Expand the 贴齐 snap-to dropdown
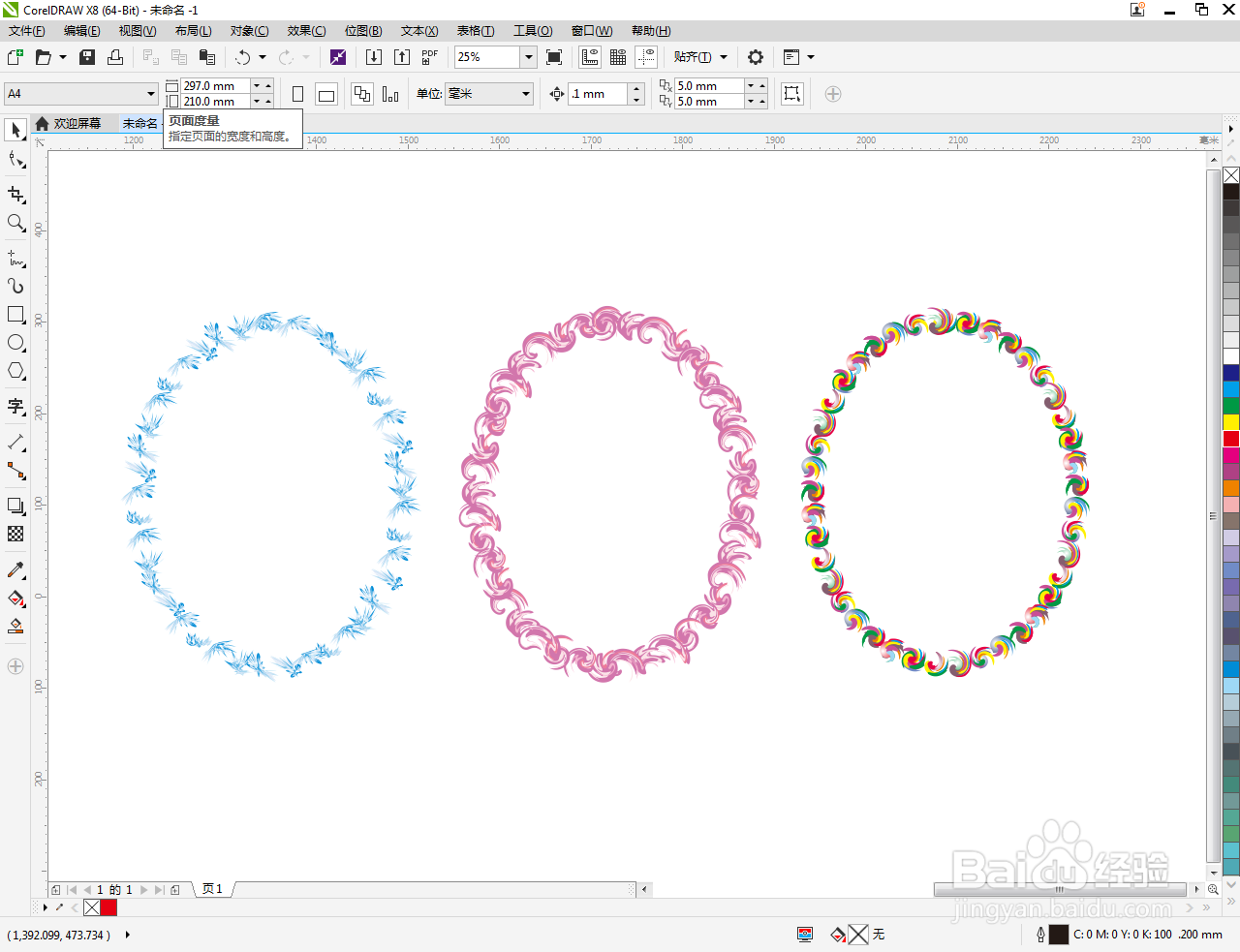Image resolution: width=1240 pixels, height=952 pixels. [x=724, y=57]
